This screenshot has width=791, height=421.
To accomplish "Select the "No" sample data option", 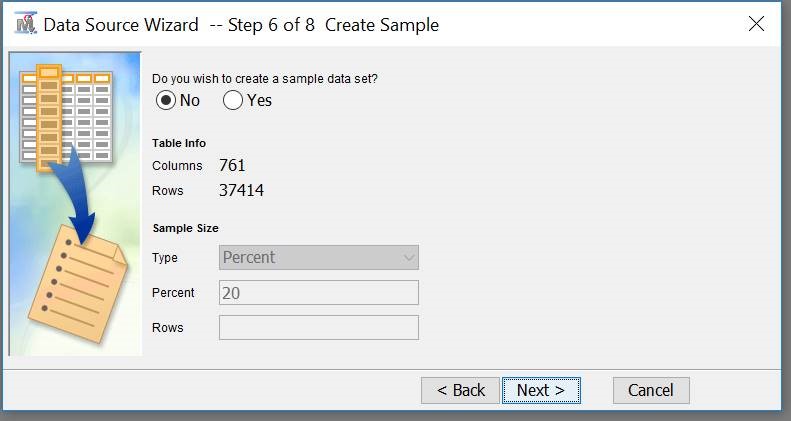I will [x=166, y=100].
